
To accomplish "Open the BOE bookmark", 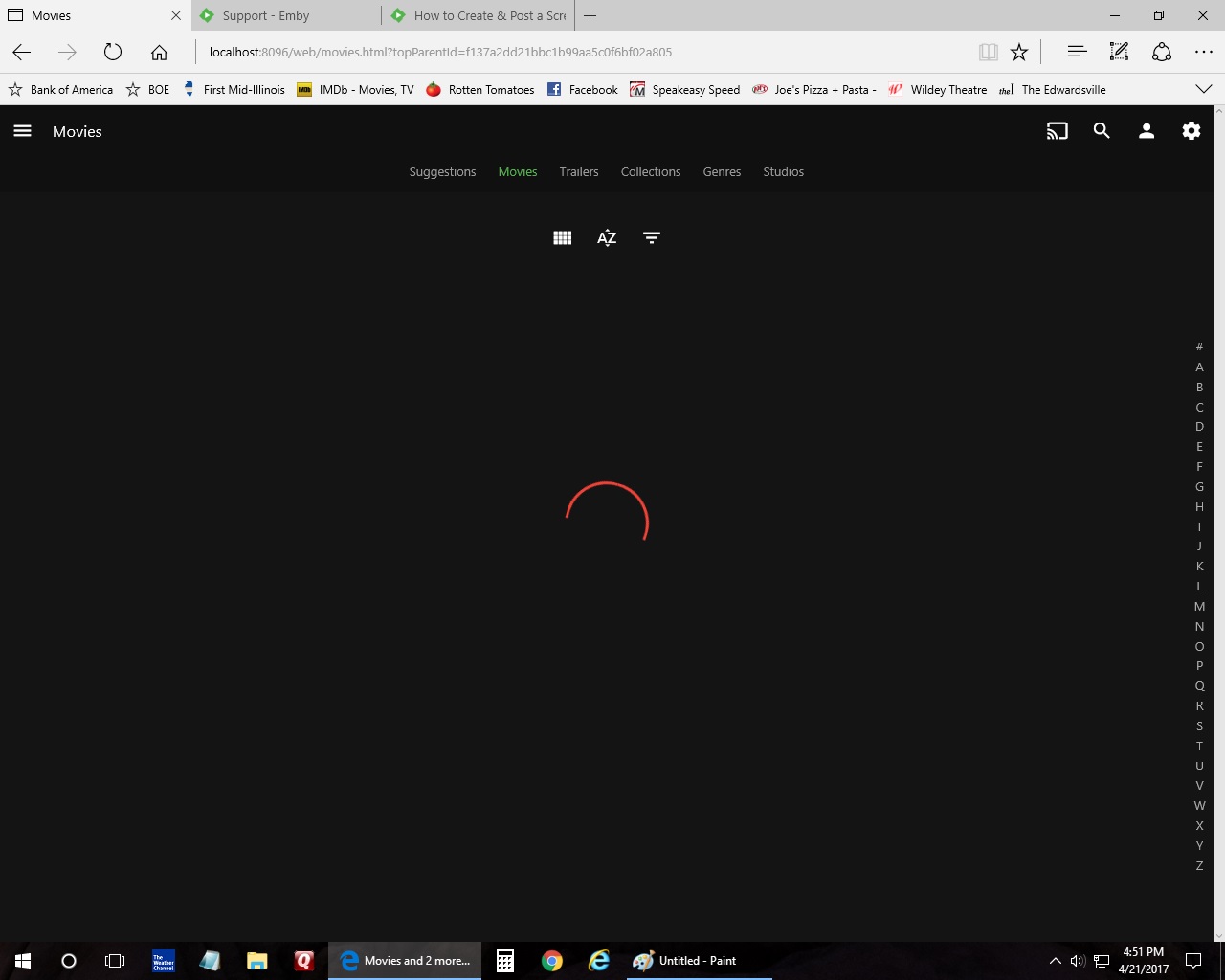I will pos(147,90).
